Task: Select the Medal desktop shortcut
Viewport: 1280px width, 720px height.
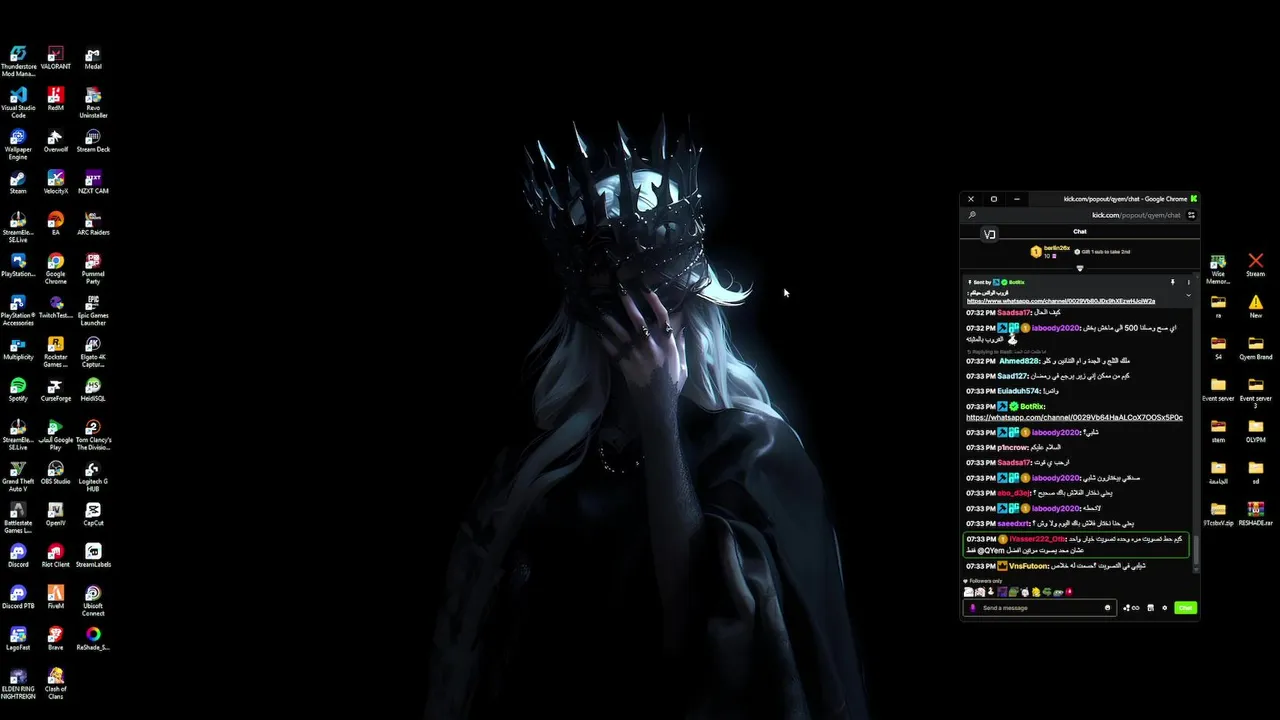Action: [x=93, y=57]
